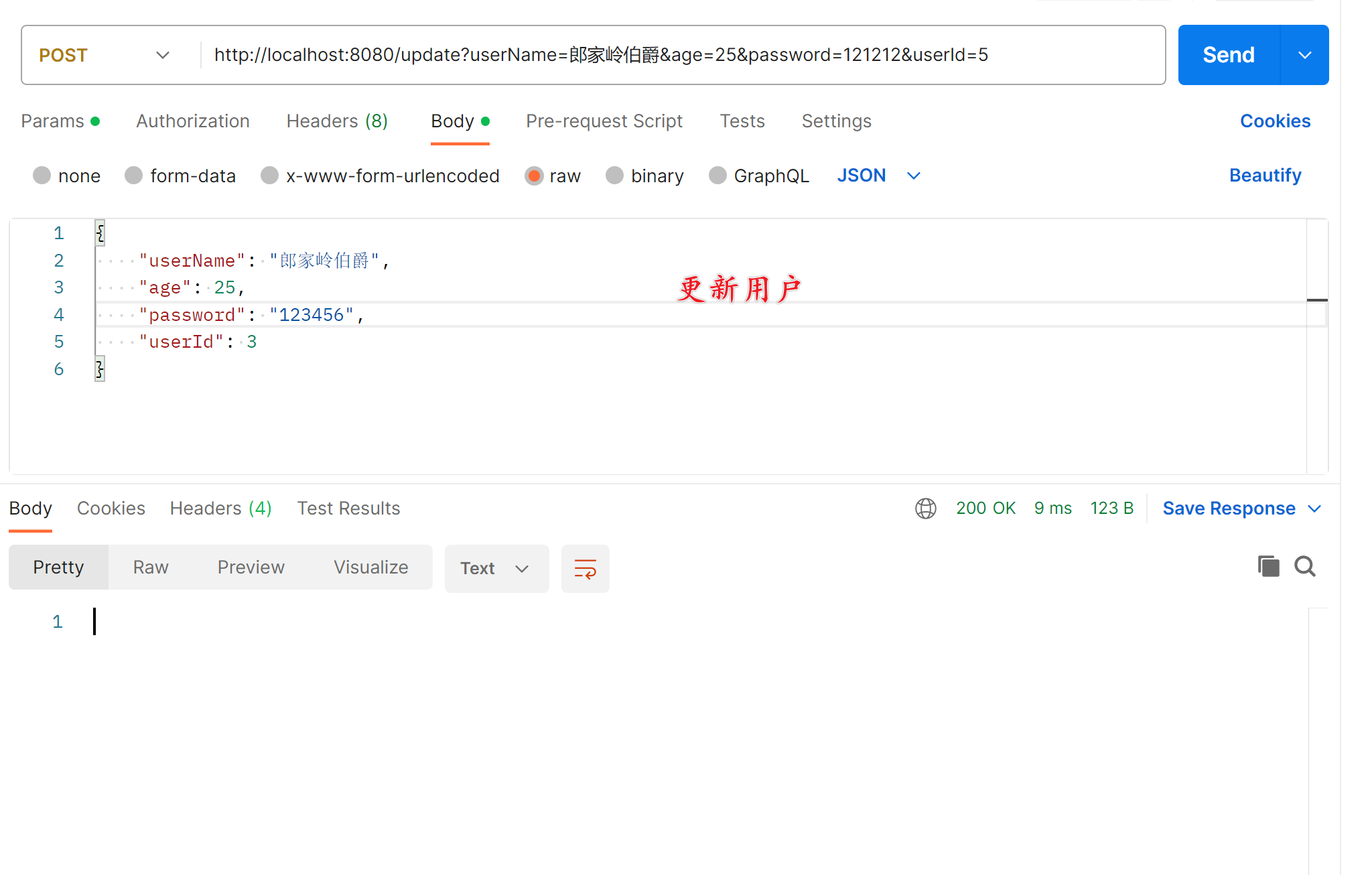Switch to the Raw response view
Viewport: 1372px width, 875px height.
click(151, 567)
